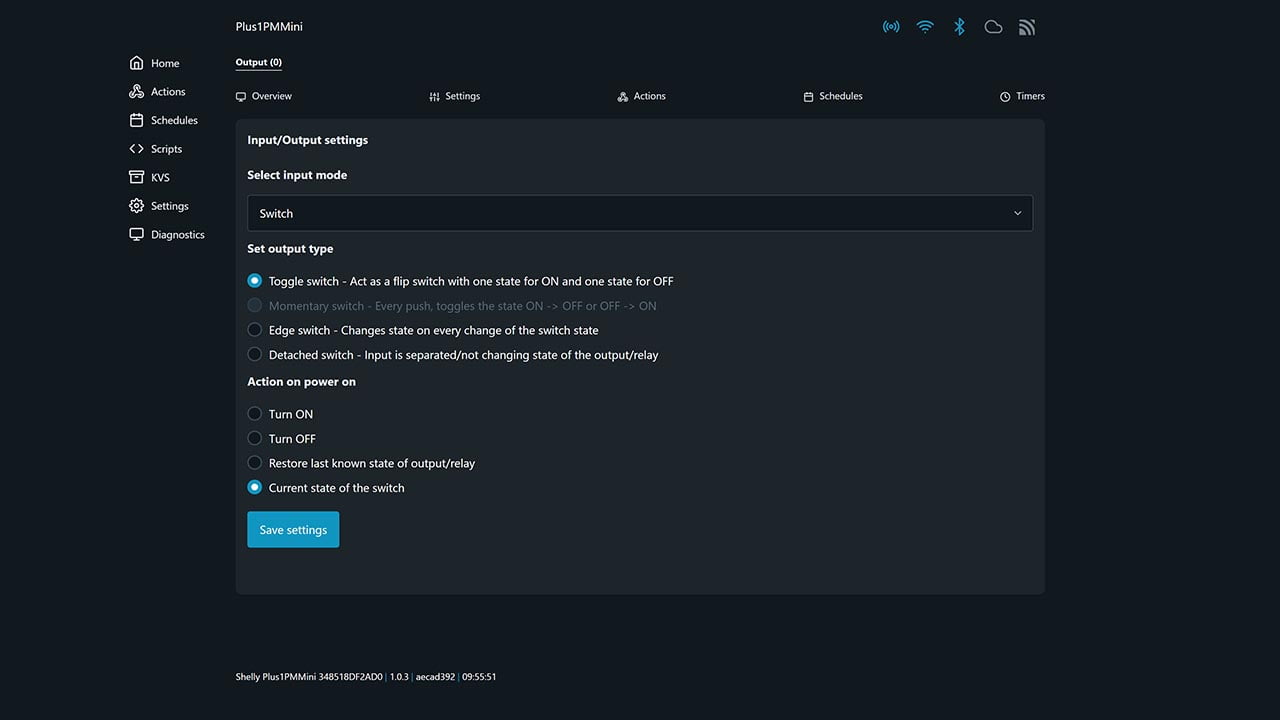The height and width of the screenshot is (720, 1280).
Task: Click the cloud connection icon
Action: (x=993, y=27)
